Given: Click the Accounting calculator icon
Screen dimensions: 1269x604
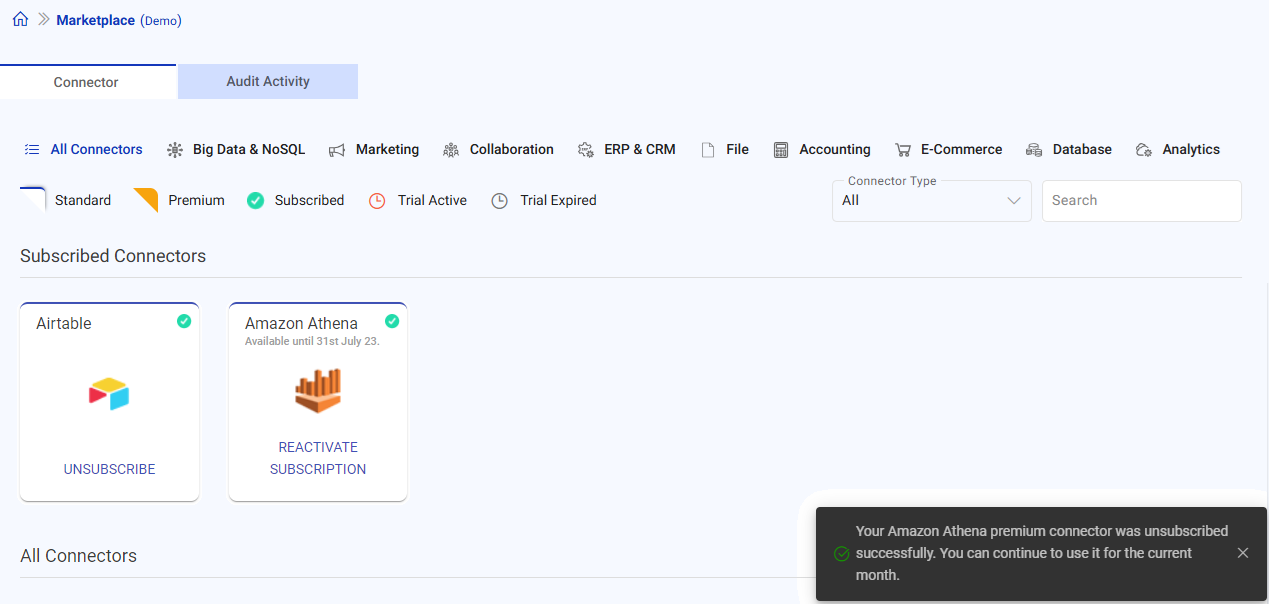Looking at the screenshot, I should point(781,148).
